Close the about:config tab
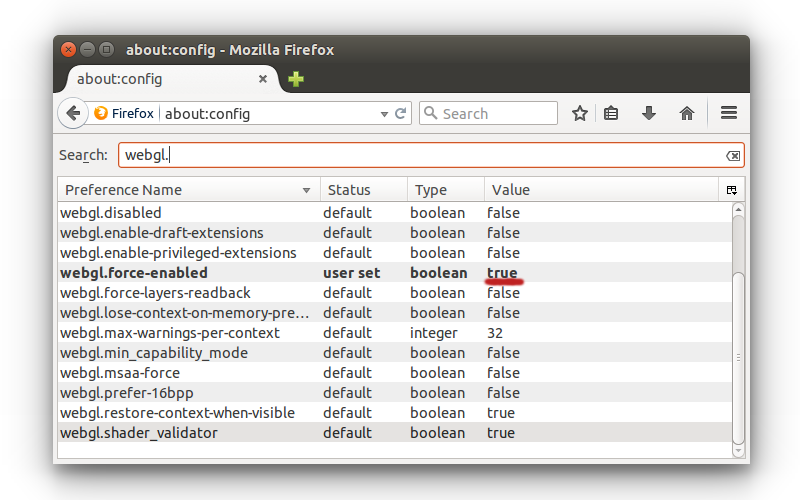The image size is (800, 500). (264, 79)
